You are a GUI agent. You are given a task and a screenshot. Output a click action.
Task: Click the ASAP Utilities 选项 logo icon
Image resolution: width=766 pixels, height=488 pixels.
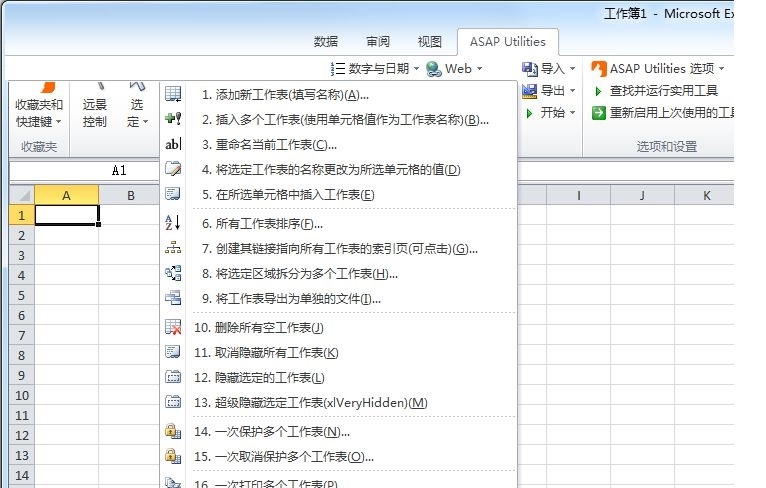coord(598,69)
